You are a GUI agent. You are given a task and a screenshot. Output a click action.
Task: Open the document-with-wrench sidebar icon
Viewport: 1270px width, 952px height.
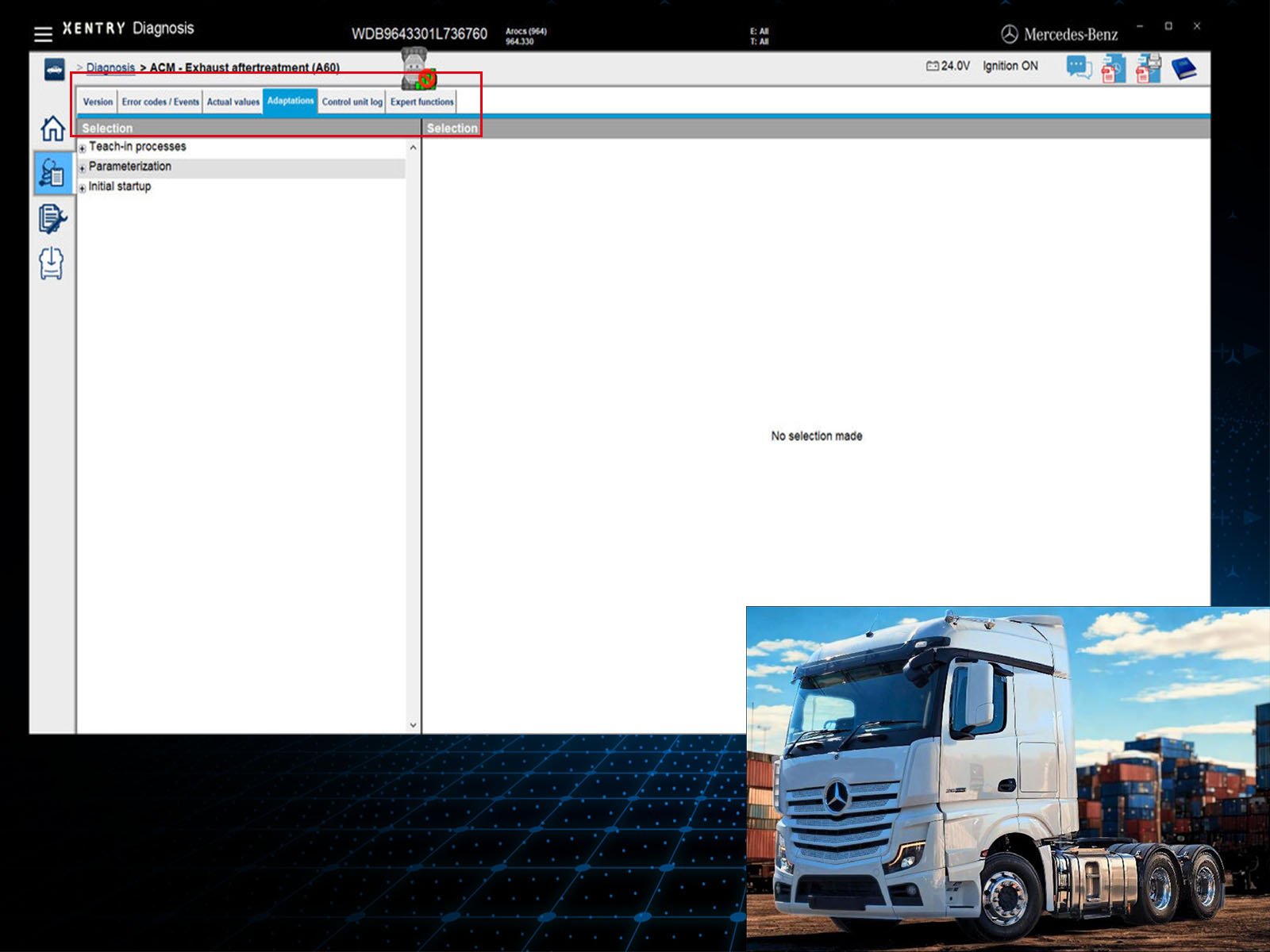tap(52, 219)
